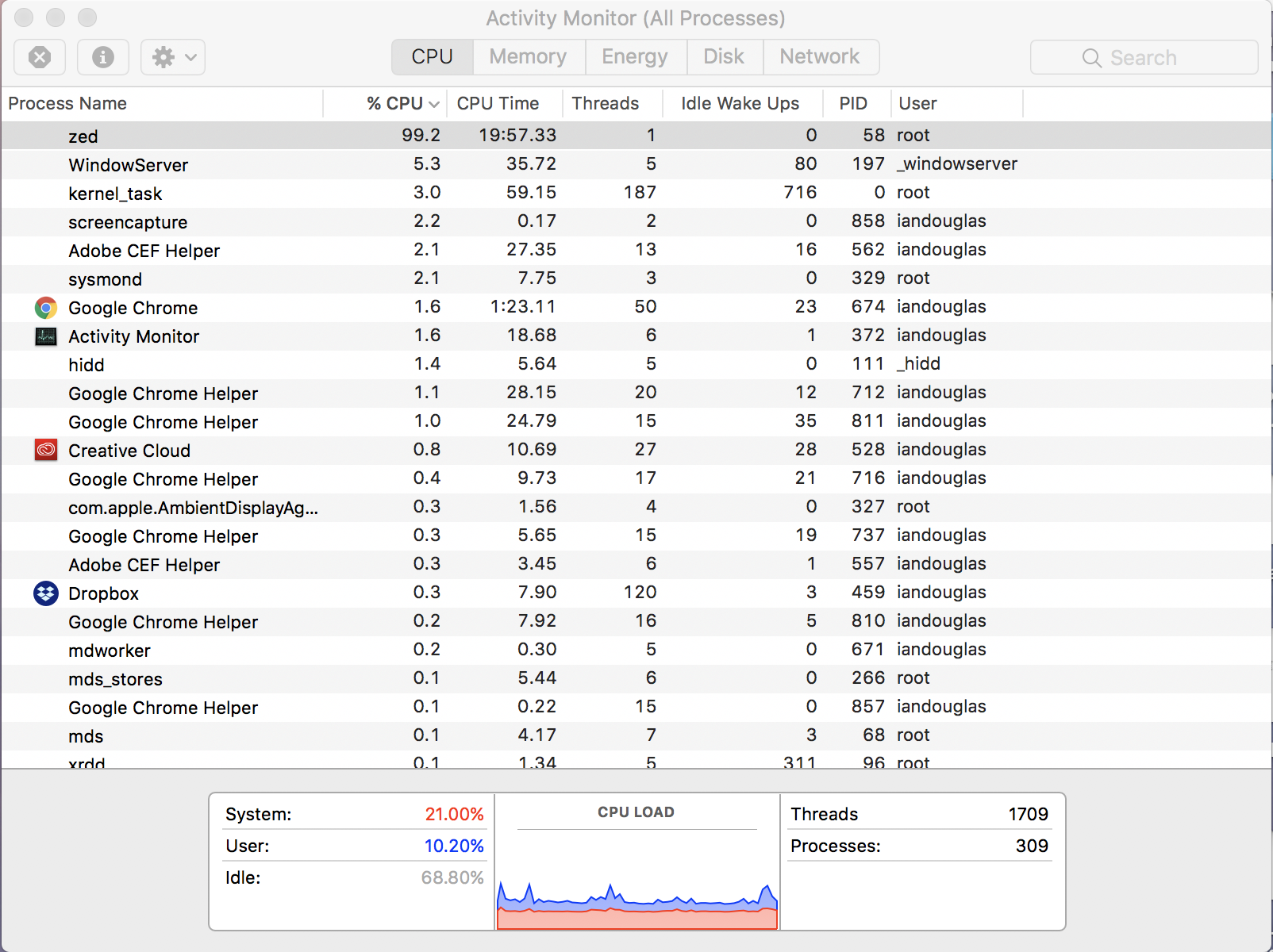The image size is (1273, 952).
Task: Click the Threads count 1709
Action: [1029, 814]
